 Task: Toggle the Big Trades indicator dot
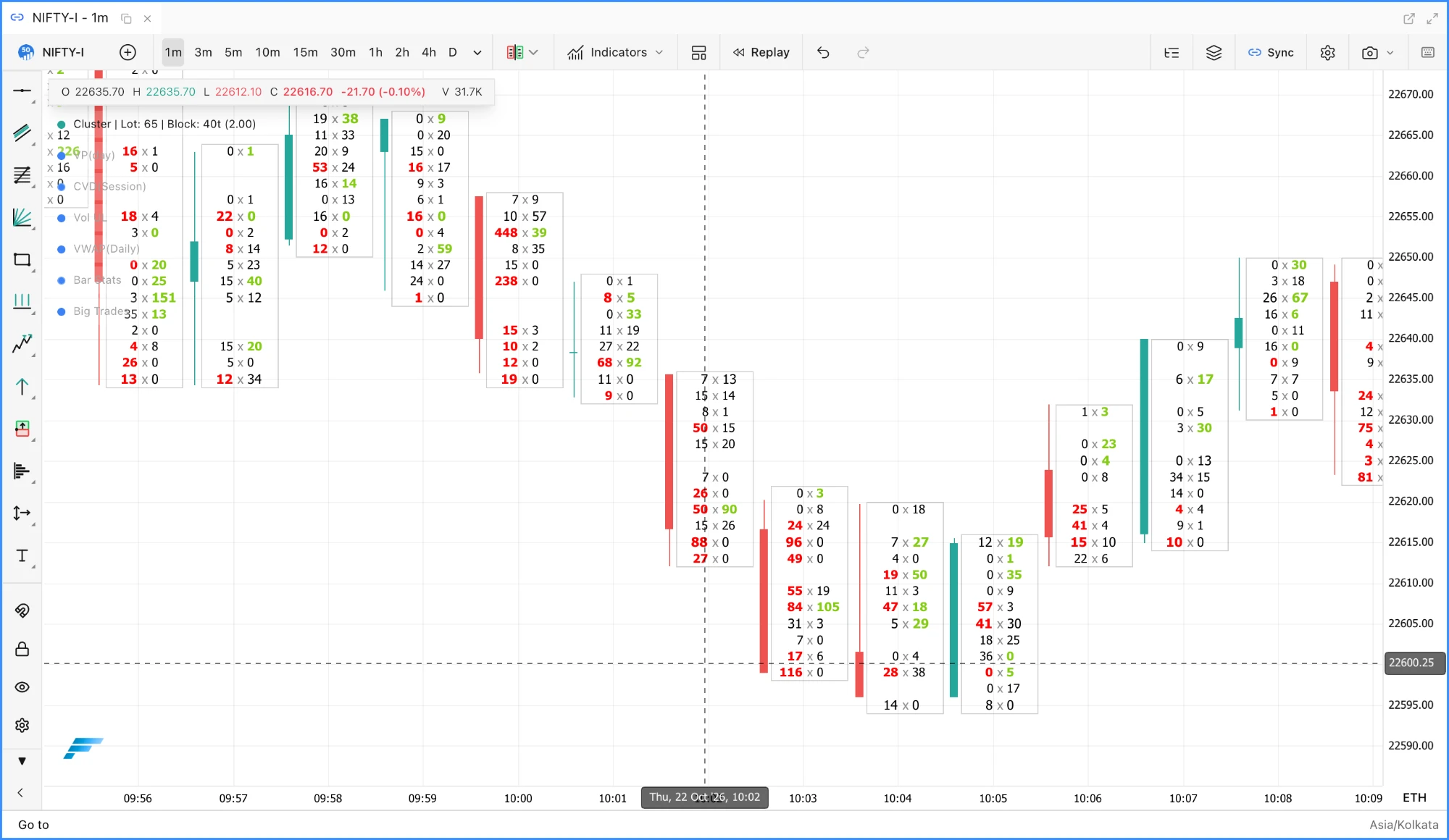pos(62,311)
